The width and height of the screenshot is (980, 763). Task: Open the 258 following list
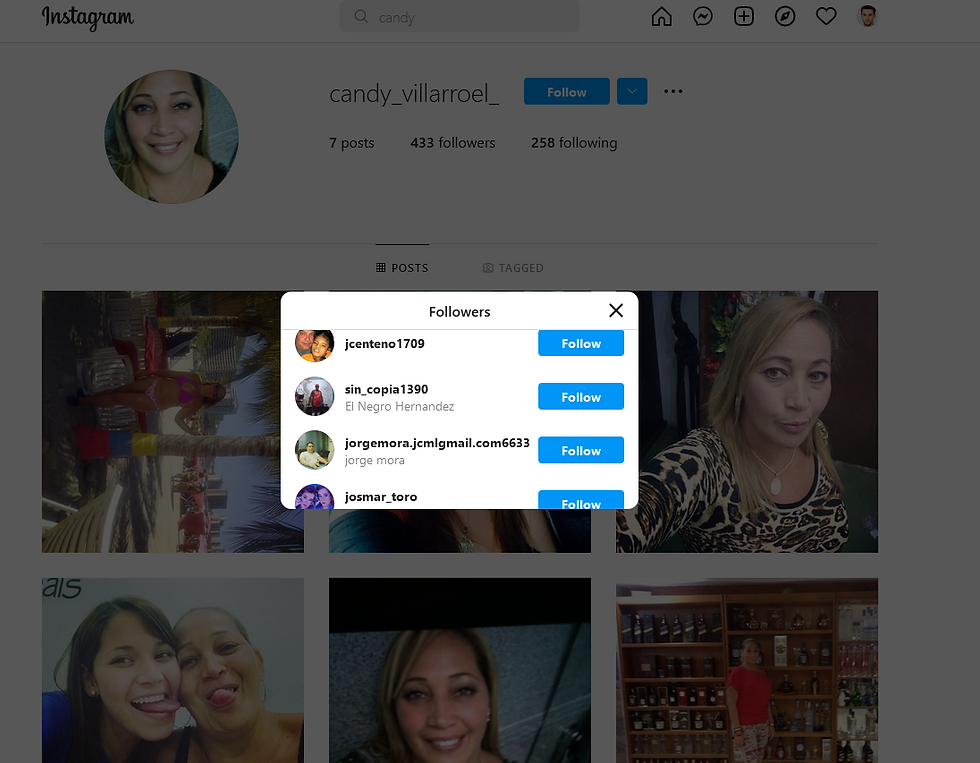point(574,143)
